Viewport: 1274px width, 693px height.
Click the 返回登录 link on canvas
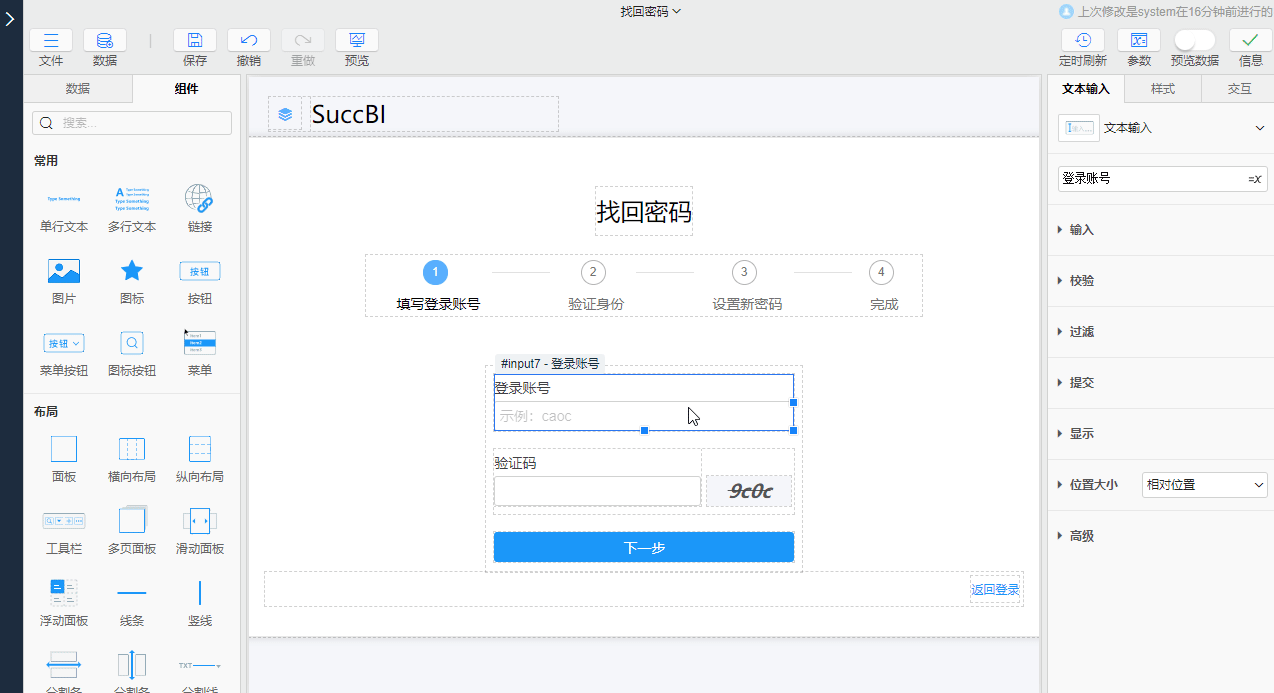995,589
